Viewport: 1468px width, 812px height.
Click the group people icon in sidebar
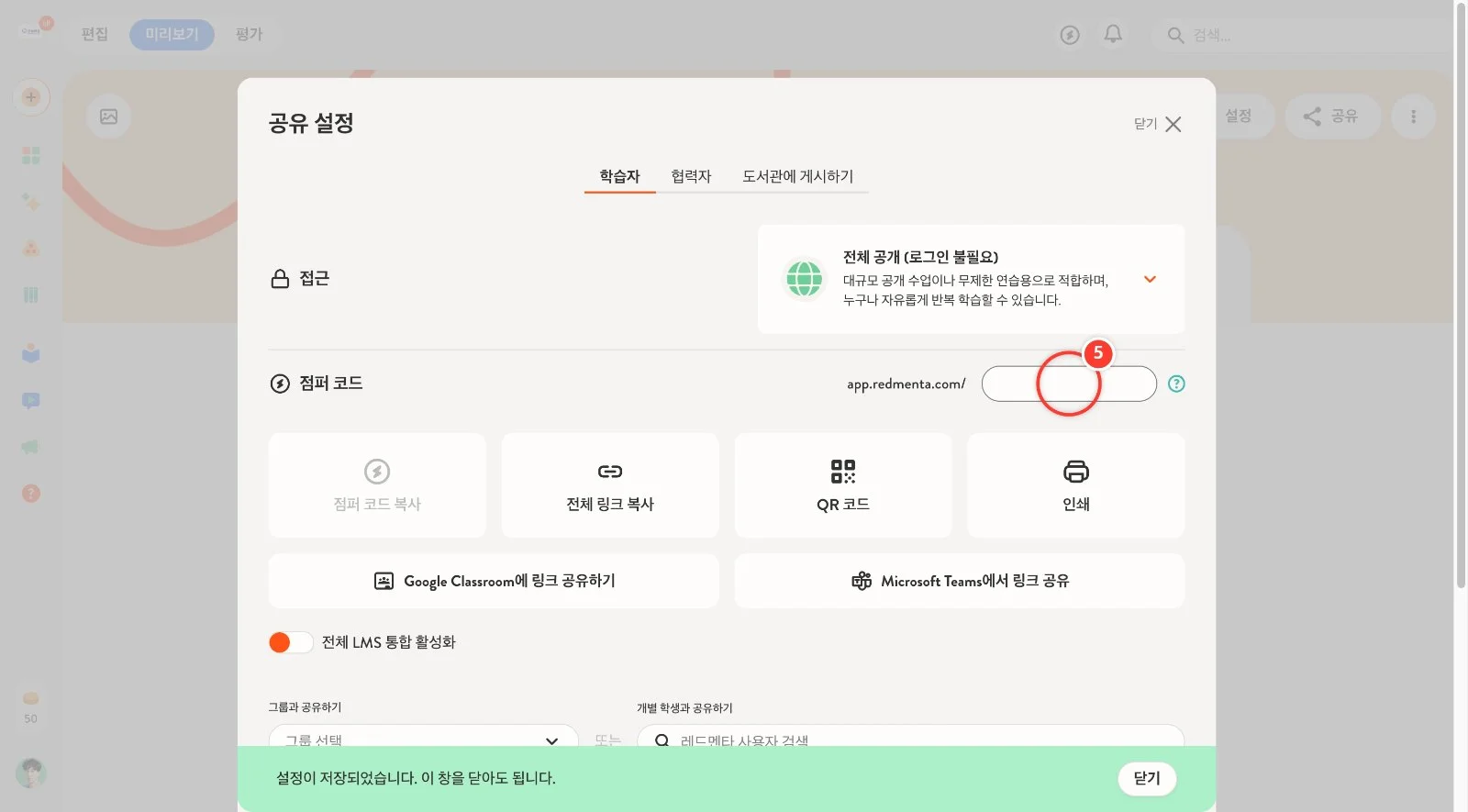[x=31, y=249]
